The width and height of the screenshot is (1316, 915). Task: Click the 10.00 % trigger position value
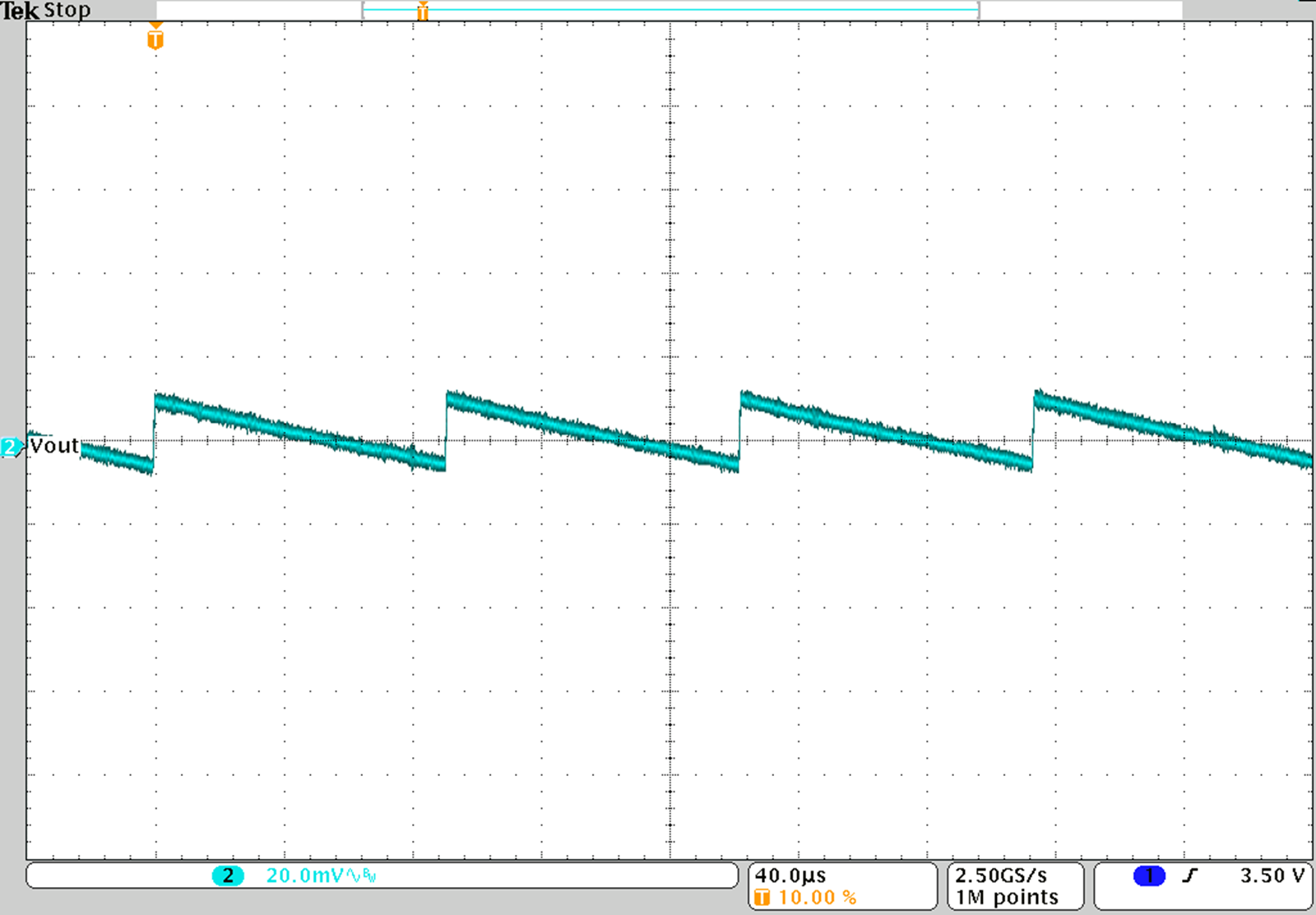[x=817, y=898]
